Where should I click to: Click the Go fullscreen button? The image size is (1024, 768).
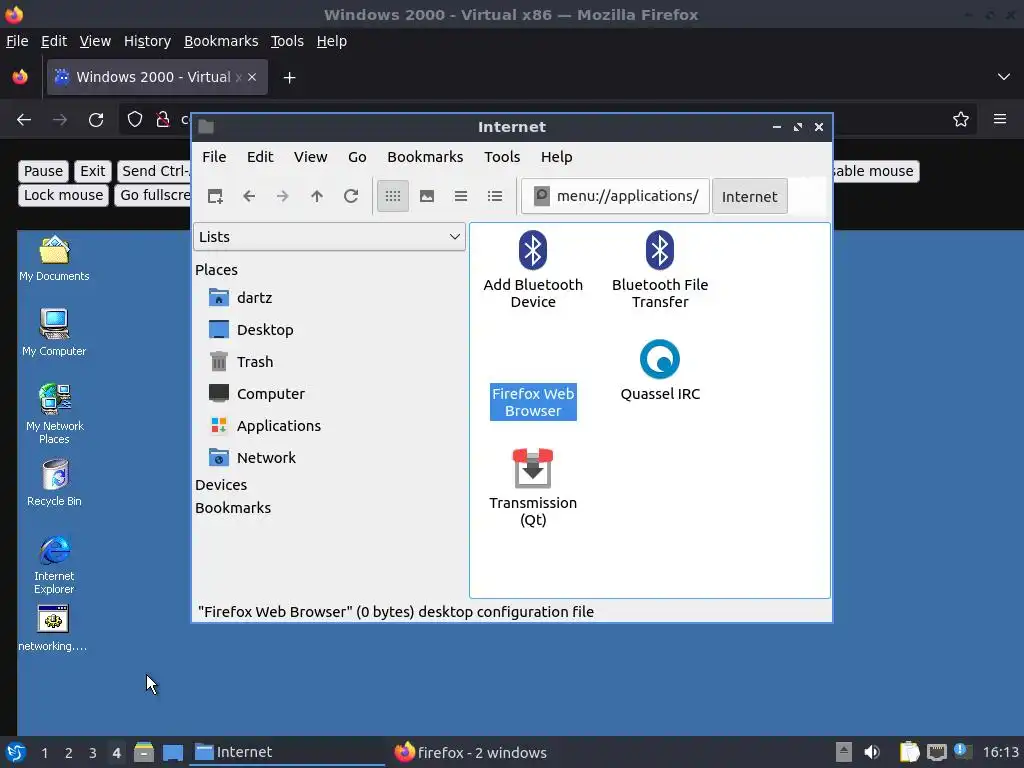(154, 195)
